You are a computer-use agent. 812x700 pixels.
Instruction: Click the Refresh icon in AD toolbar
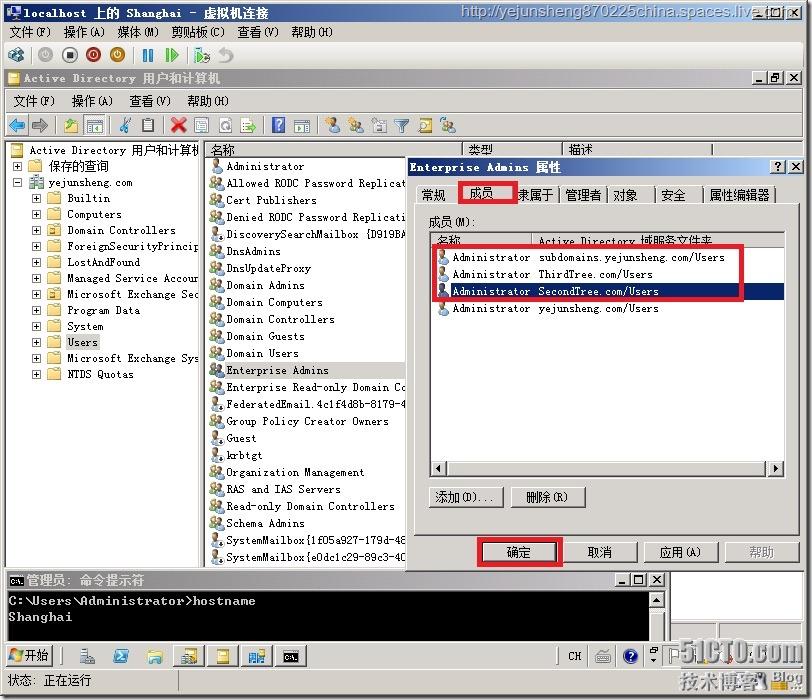click(x=225, y=125)
